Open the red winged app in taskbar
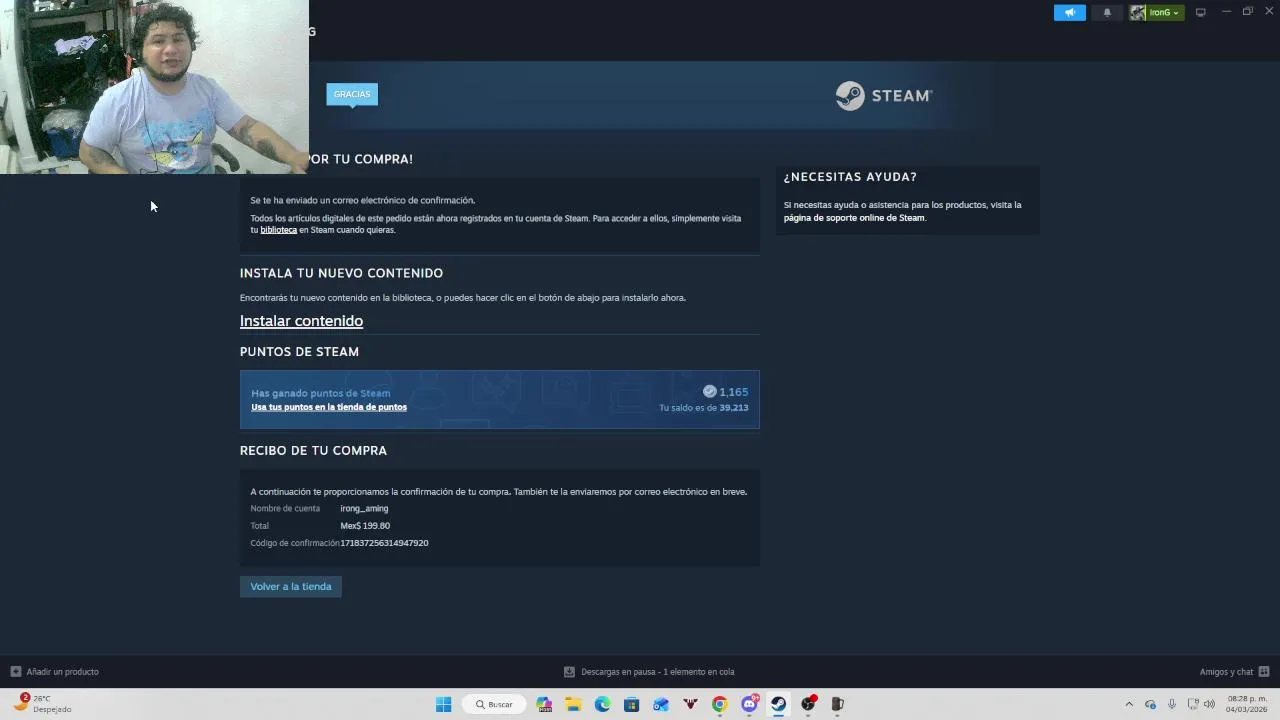 690,704
